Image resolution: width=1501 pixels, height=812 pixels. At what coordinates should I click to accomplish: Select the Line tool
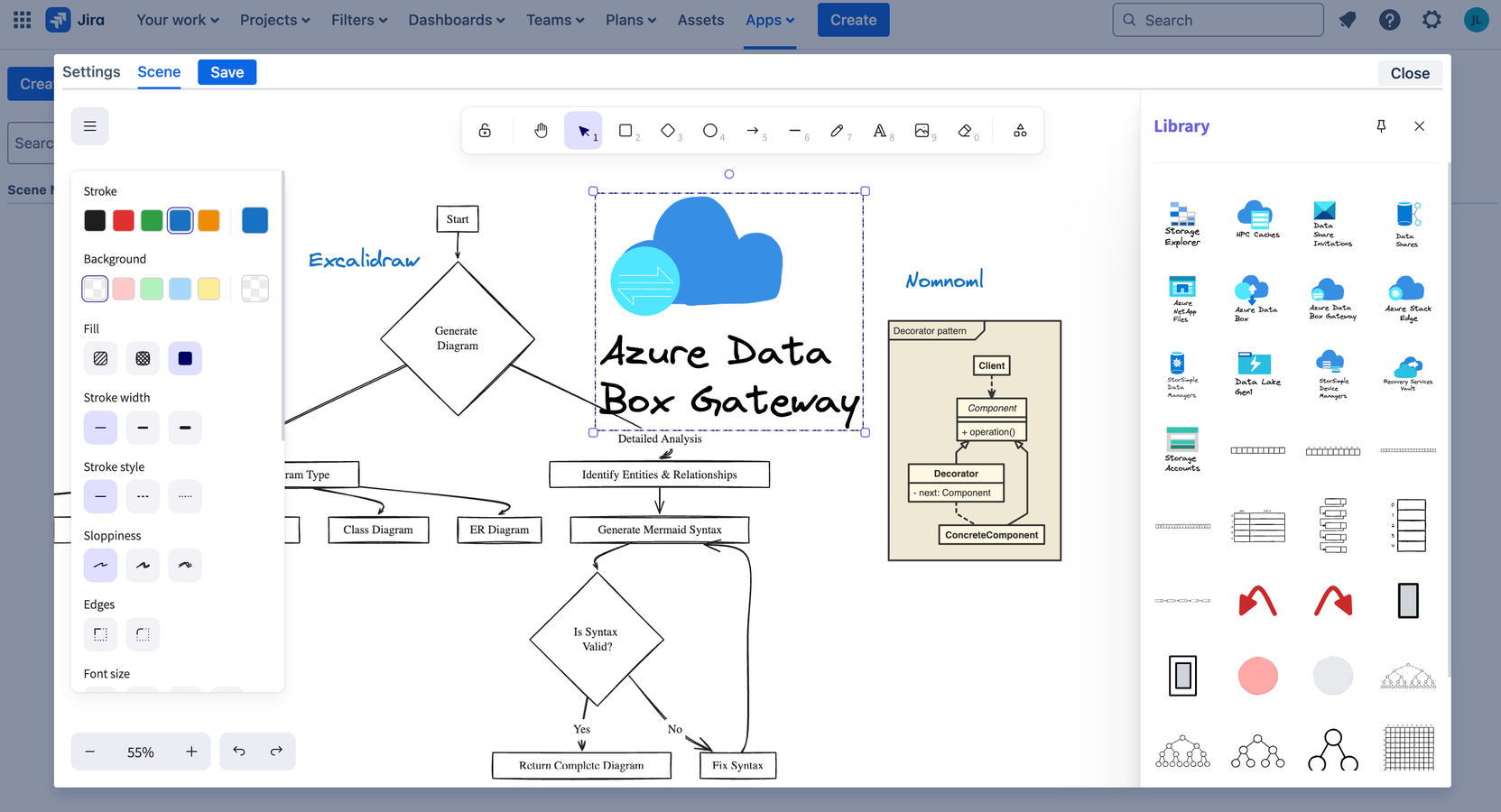tap(795, 131)
